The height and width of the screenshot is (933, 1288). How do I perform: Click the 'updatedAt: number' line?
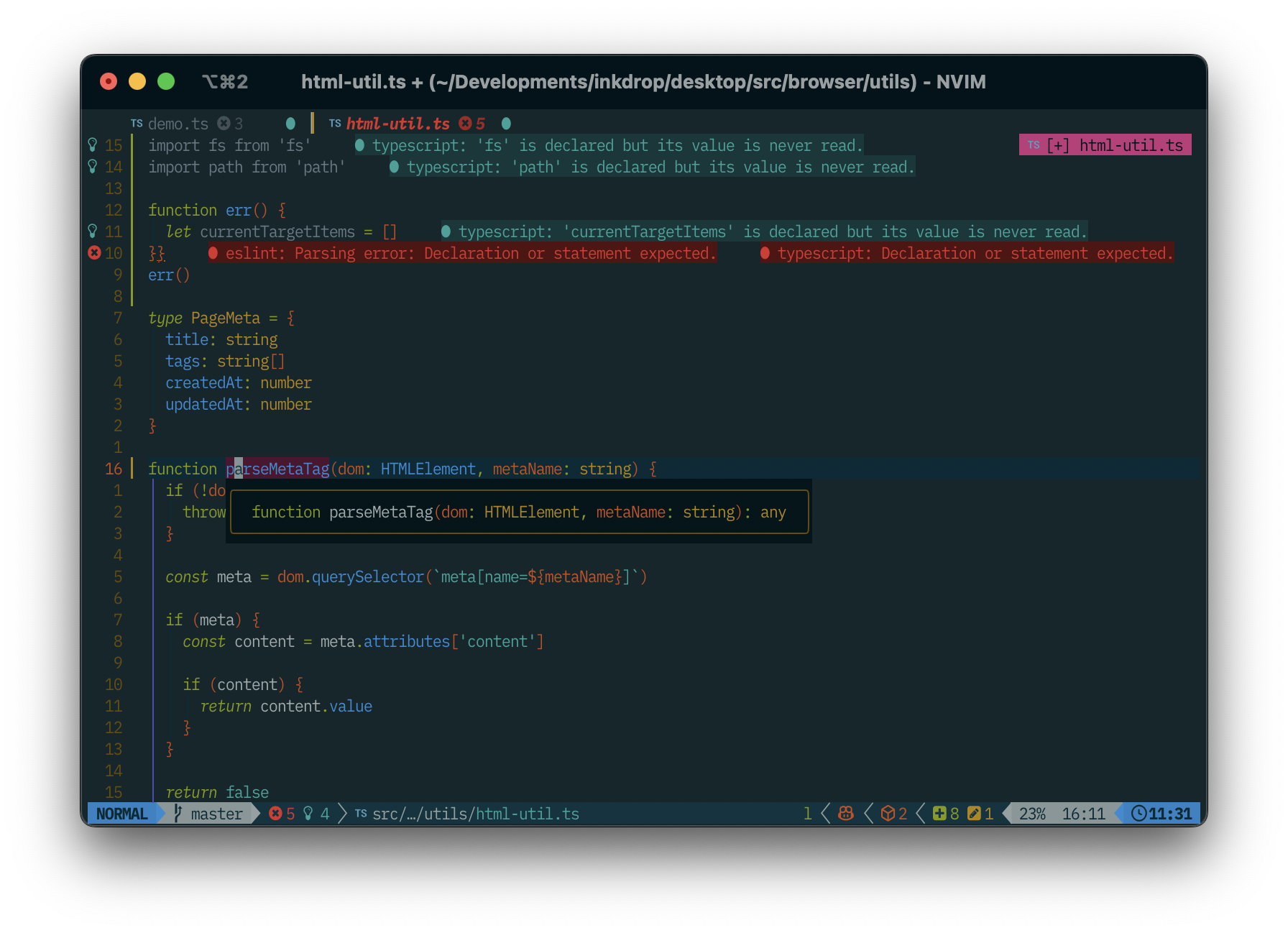[239, 404]
